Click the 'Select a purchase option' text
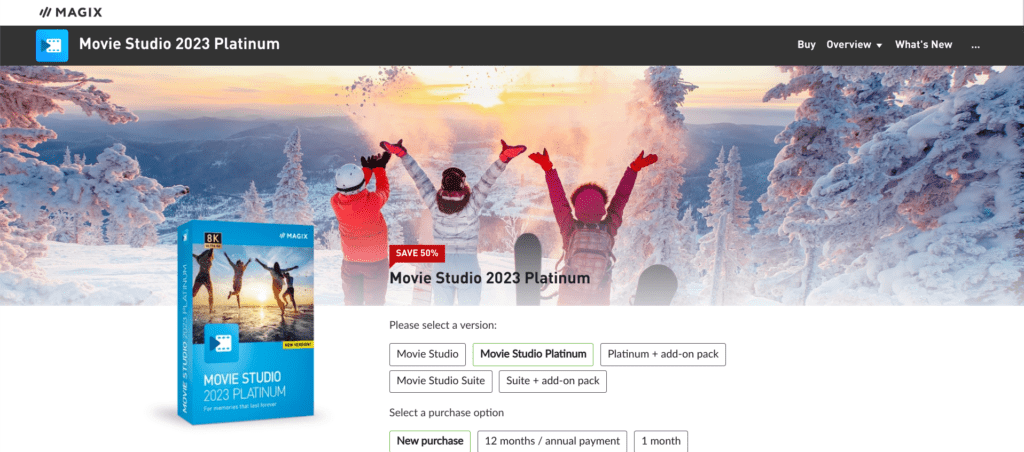Screen dimensions: 1024x452 (x=446, y=413)
